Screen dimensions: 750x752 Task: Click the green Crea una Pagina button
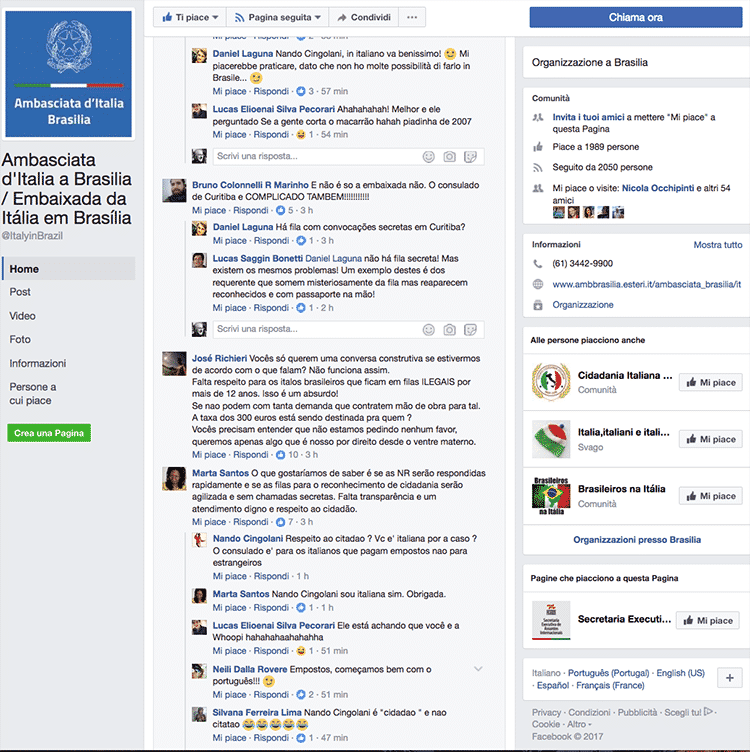49,433
